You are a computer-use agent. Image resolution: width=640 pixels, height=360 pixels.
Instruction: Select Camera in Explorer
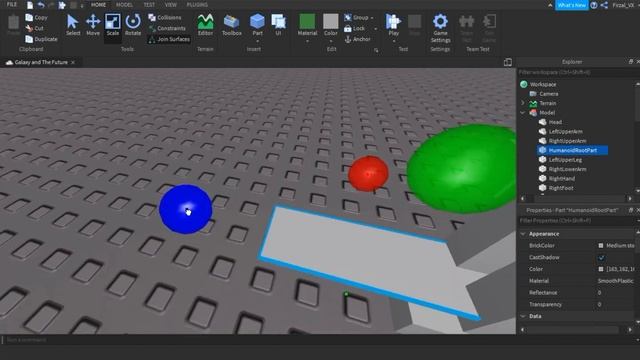pyautogui.click(x=549, y=94)
